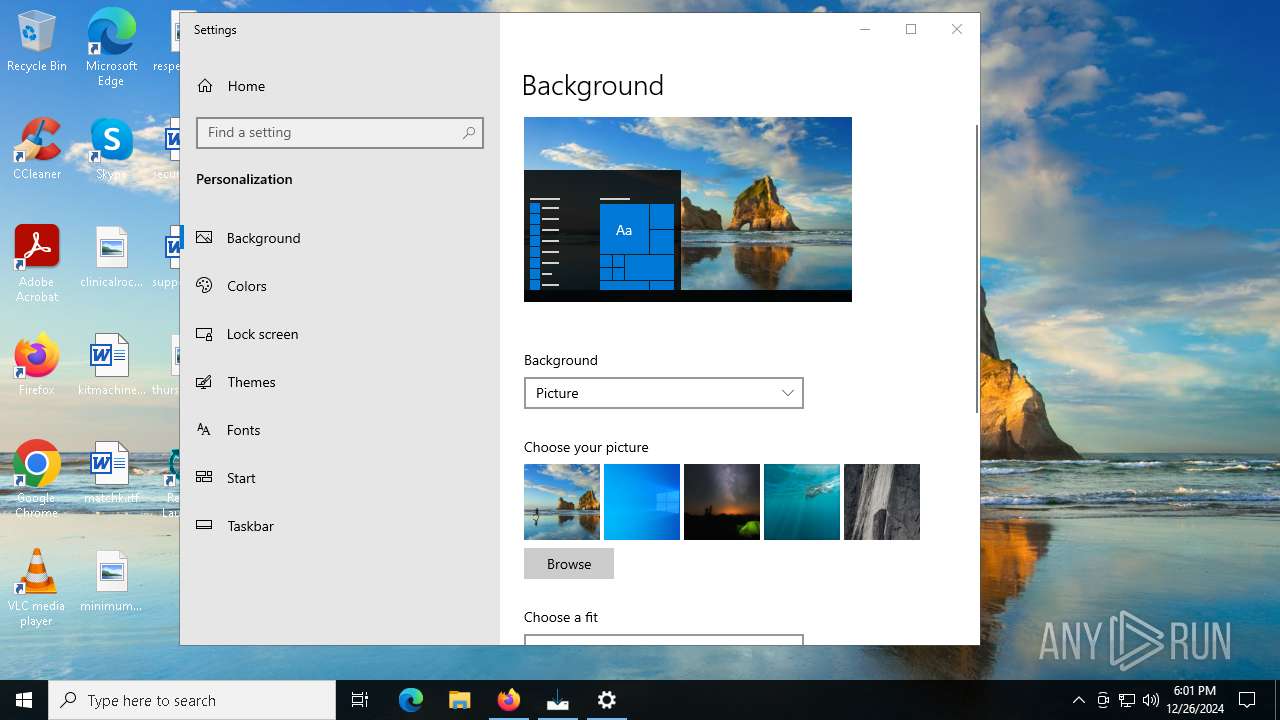
Task: Open the taskbar clock and date
Action: pos(1195,700)
